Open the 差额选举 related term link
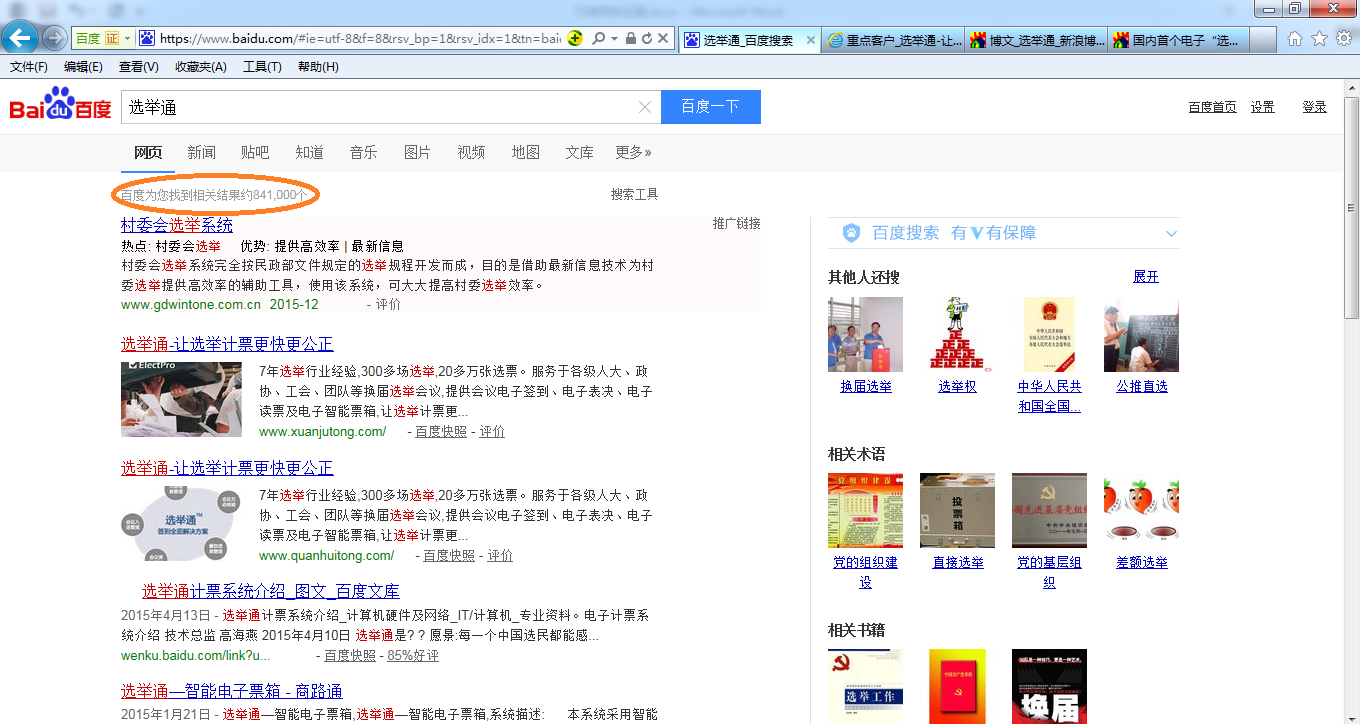 click(x=1141, y=562)
